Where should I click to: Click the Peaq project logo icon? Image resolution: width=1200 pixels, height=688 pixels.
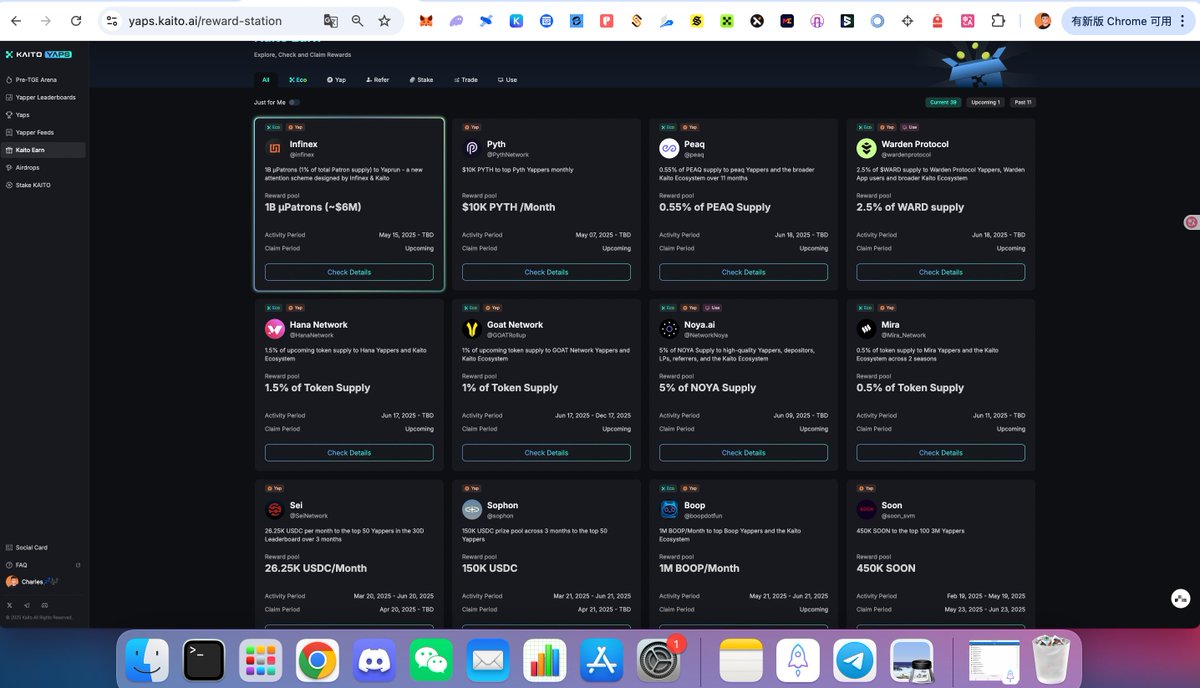pos(669,149)
